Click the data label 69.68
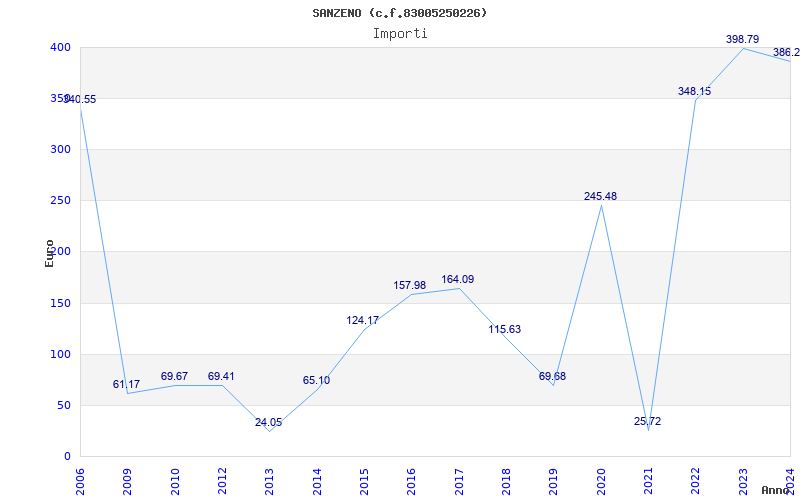Image resolution: width=800 pixels, height=500 pixels. (553, 377)
